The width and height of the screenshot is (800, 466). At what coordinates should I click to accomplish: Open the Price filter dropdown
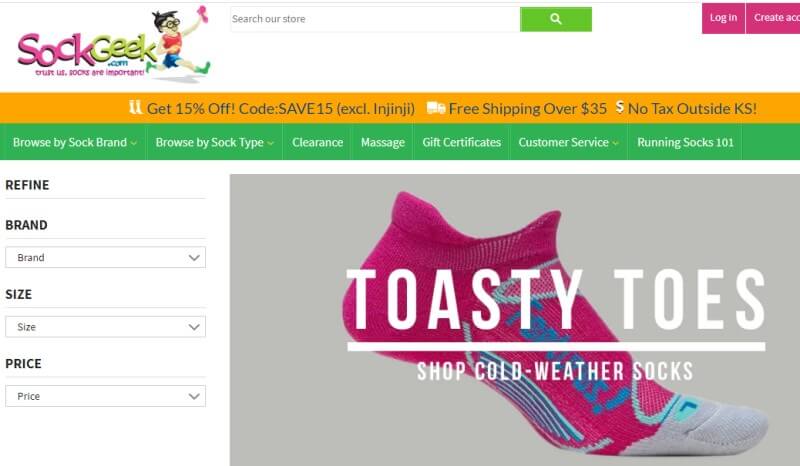point(106,396)
